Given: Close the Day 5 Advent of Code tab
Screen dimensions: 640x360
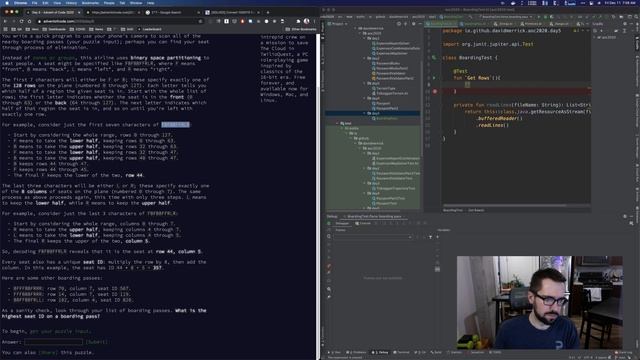Looking at the screenshot, I should [79, 13].
